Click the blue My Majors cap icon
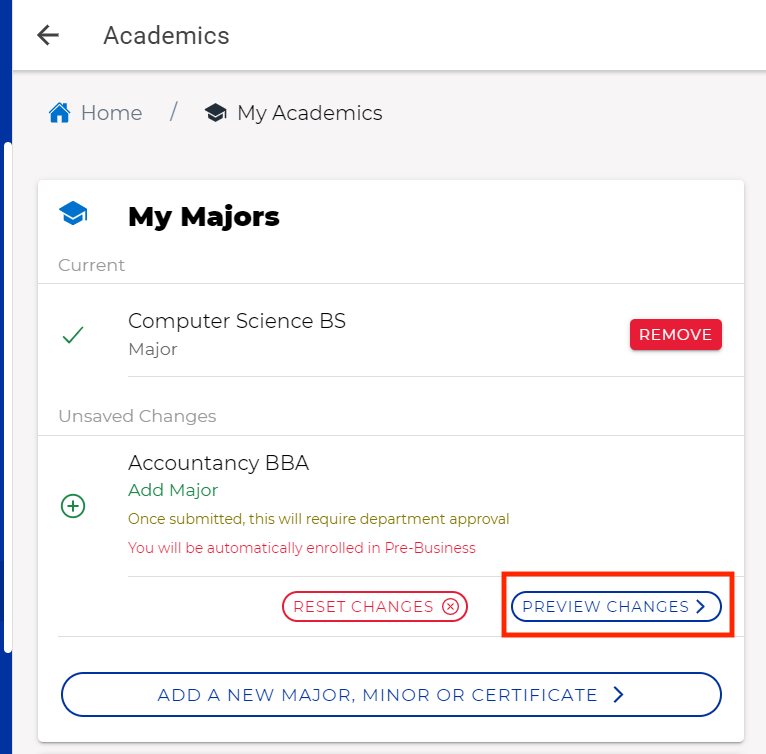The height and width of the screenshot is (754, 766). tap(73, 213)
